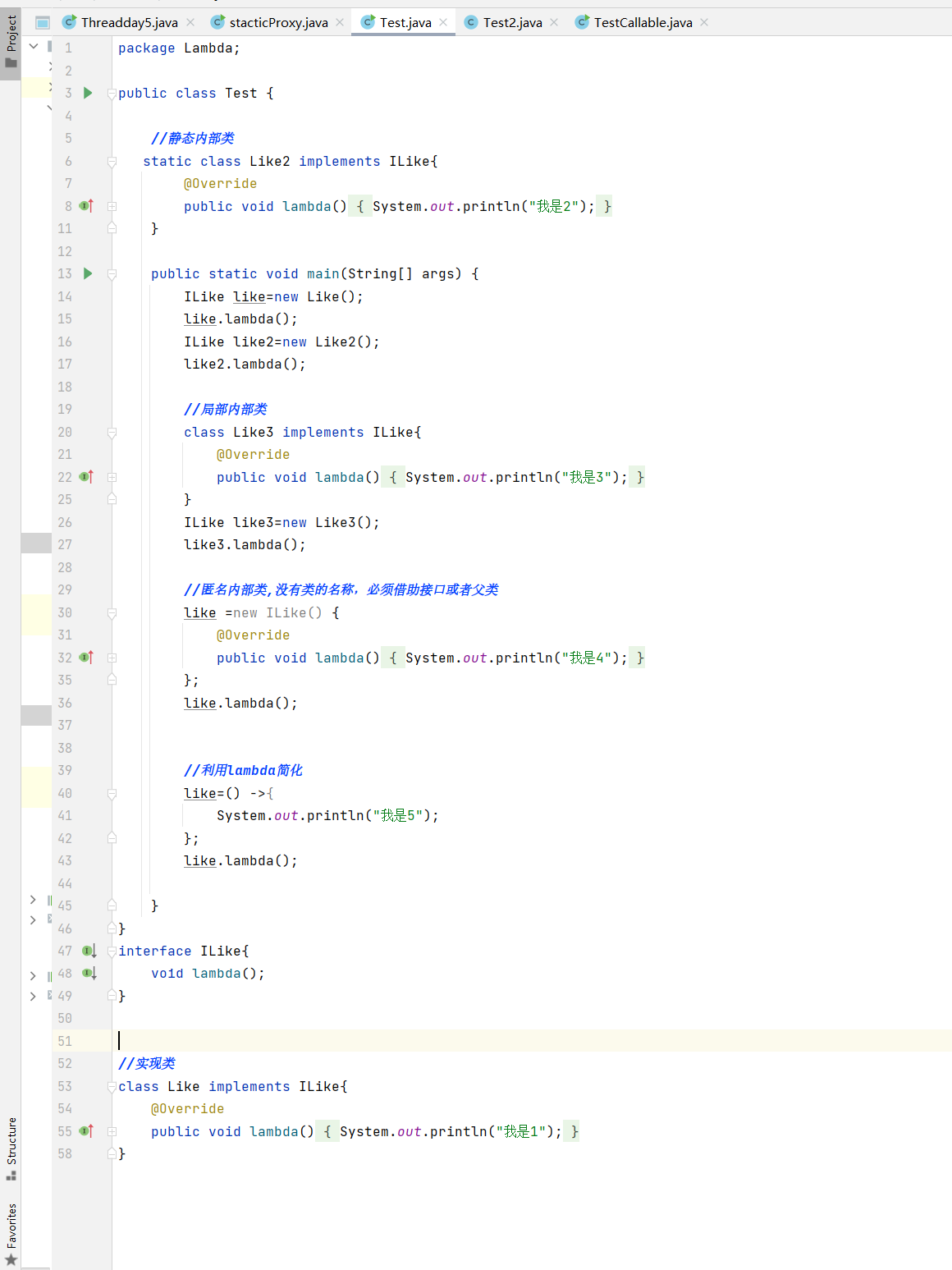Click 'System.out.println("我是5")' statement

[x=327, y=815]
